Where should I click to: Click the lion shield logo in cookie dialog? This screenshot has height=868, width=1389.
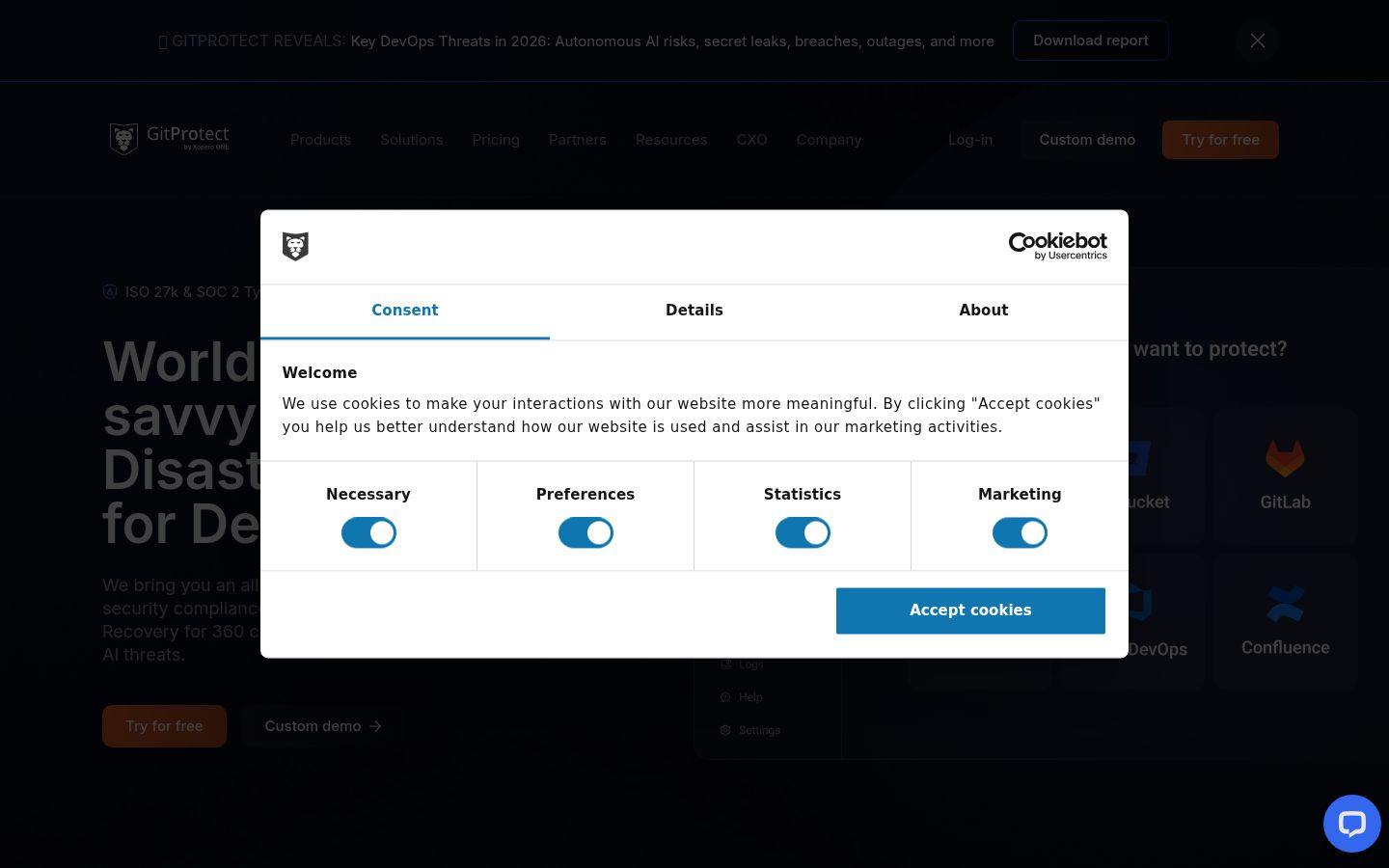pos(295,246)
